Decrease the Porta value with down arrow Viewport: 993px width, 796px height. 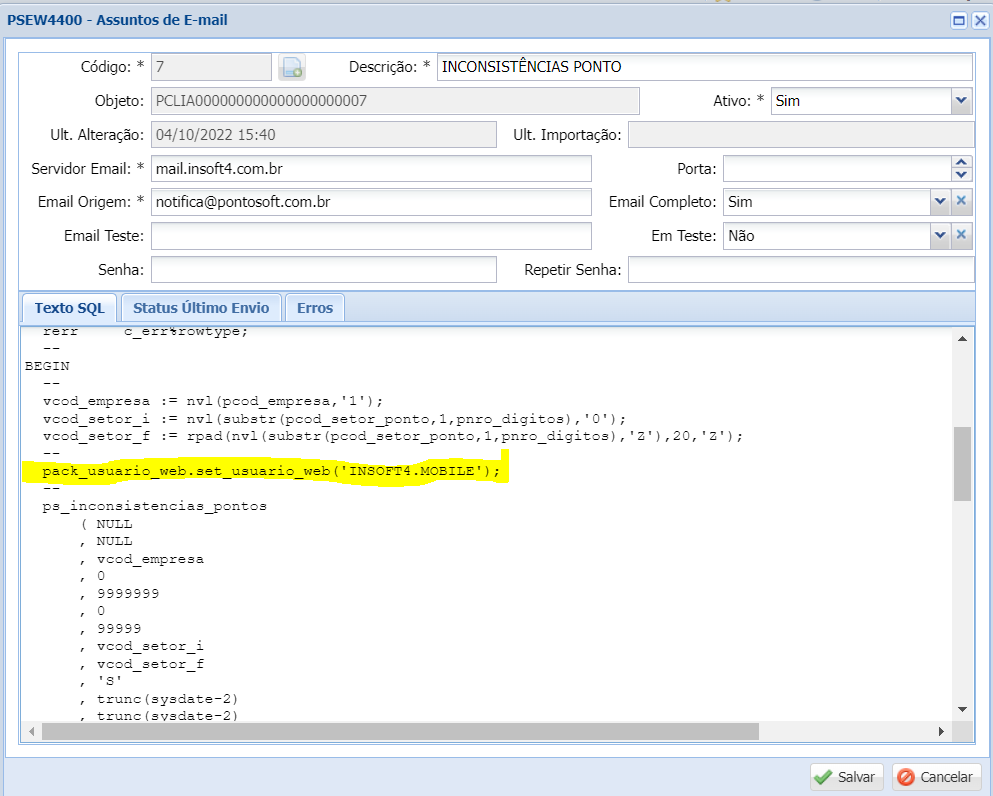click(x=961, y=175)
